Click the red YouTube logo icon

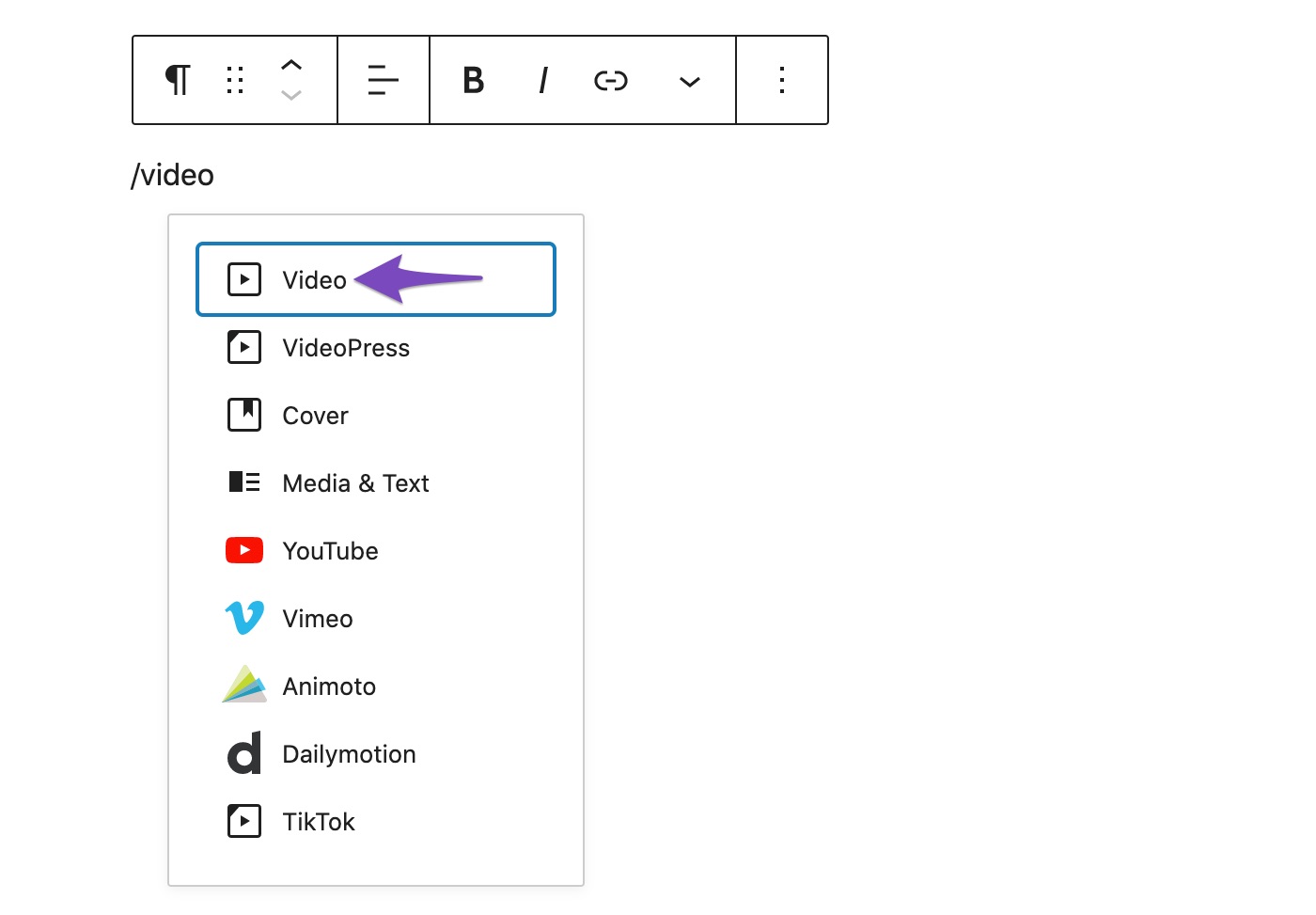(244, 550)
